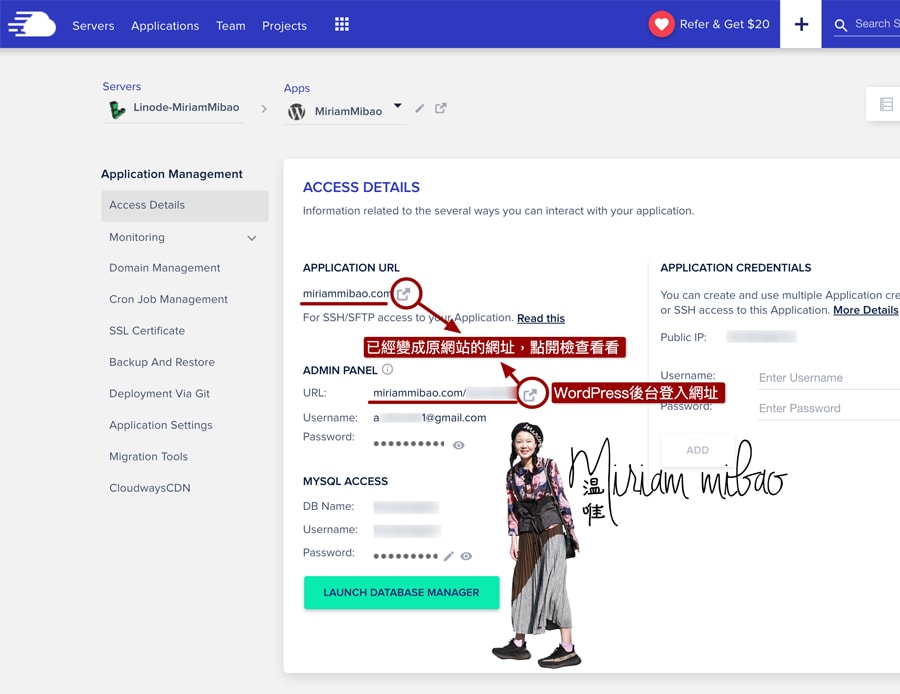Open CloudwaysCDN section

coord(149,488)
